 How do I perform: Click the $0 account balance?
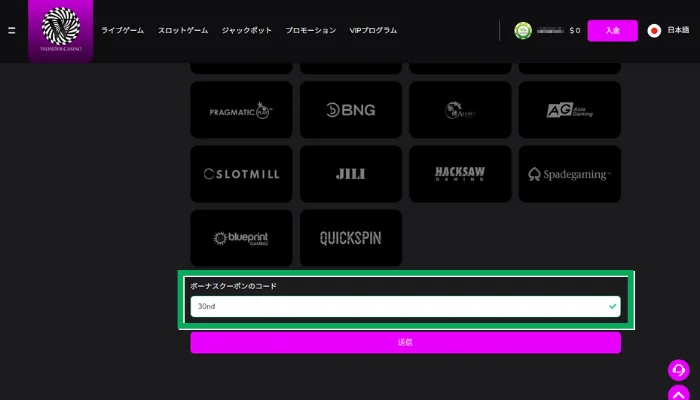click(x=575, y=31)
